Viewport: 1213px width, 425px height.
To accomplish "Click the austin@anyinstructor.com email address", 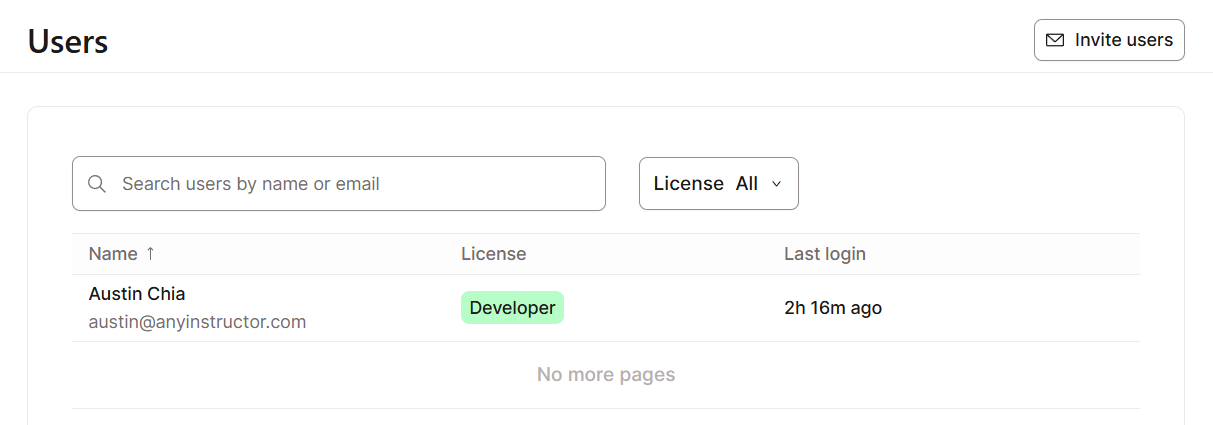I will tap(197, 322).
